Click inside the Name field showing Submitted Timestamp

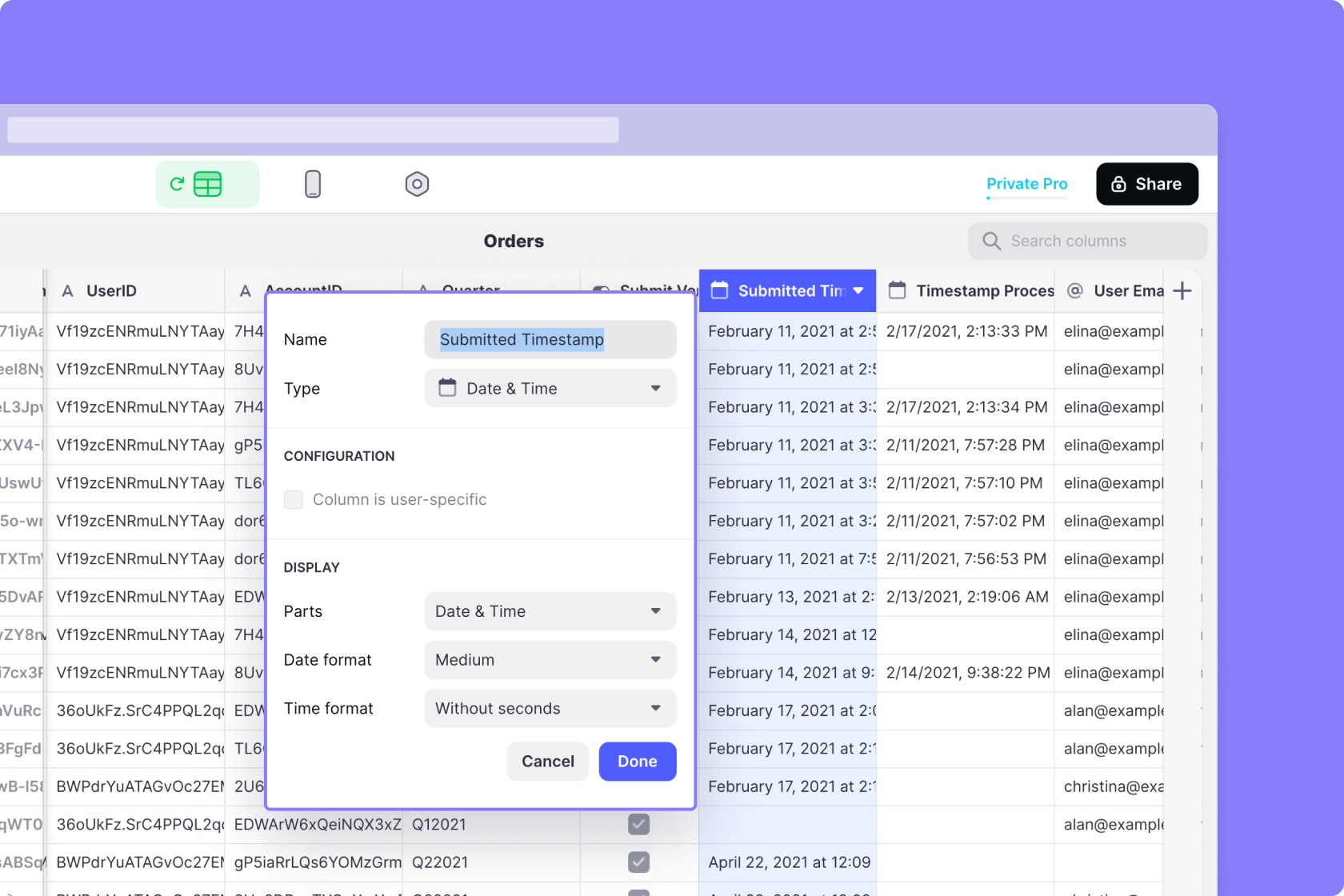[x=550, y=339]
